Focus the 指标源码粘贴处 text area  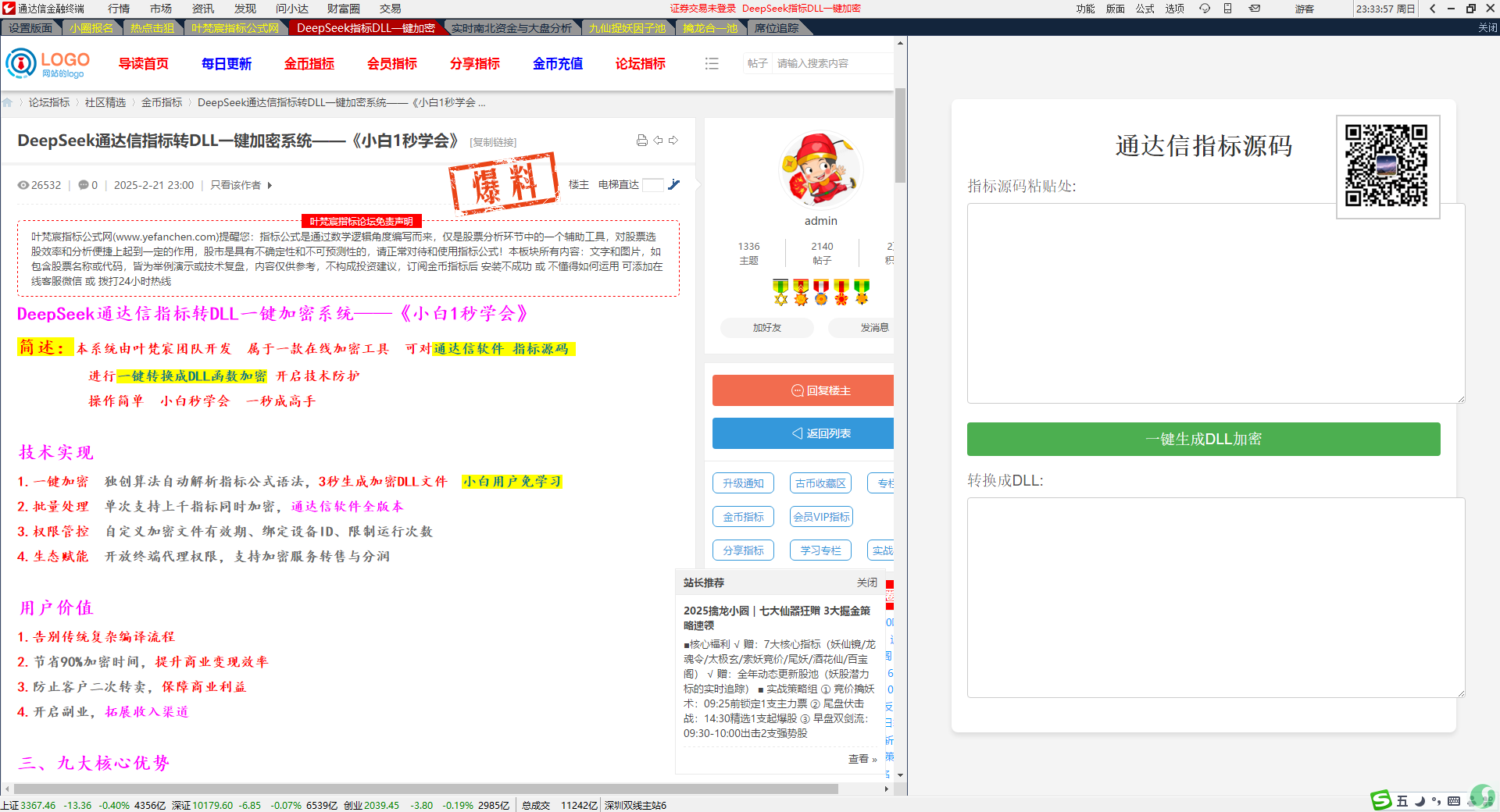[x=1216, y=303]
